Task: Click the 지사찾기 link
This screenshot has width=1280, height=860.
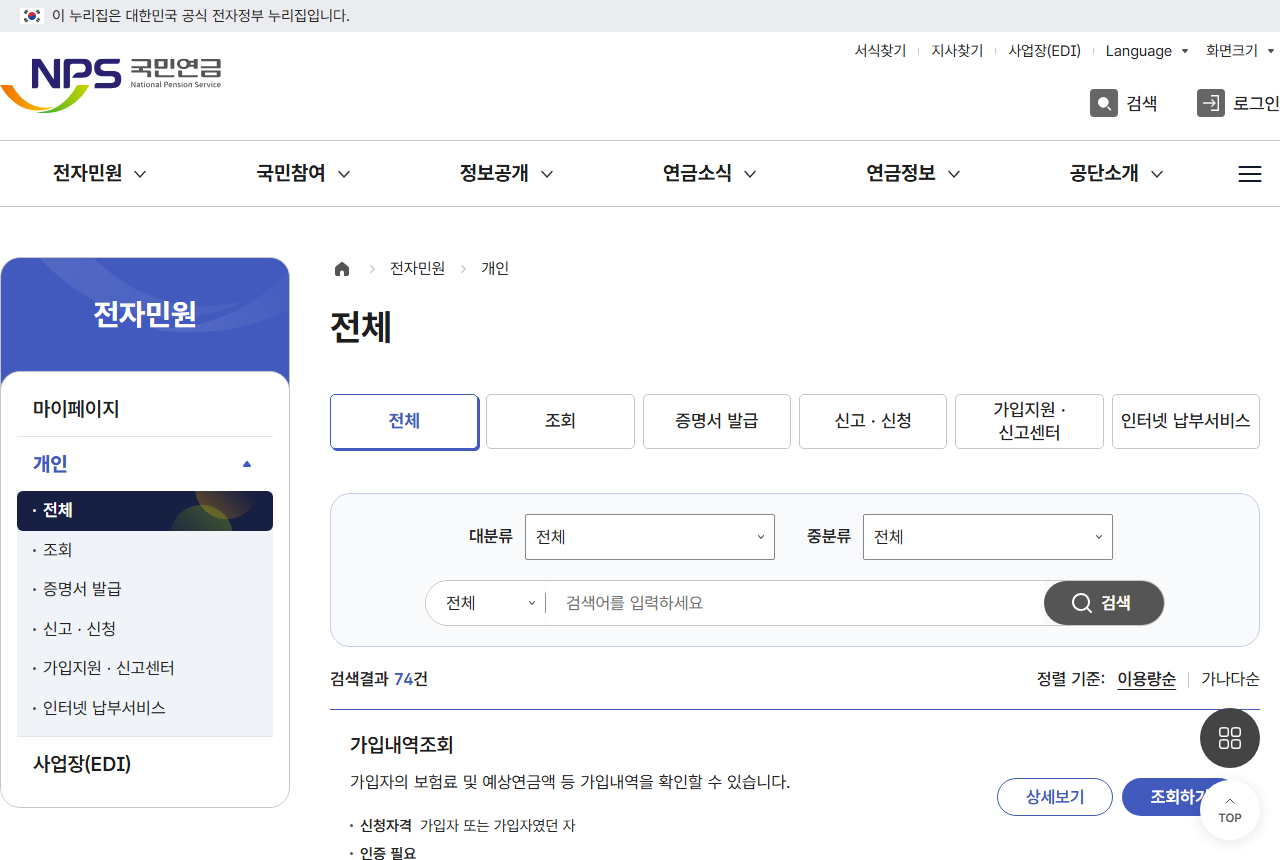Action: 957,51
